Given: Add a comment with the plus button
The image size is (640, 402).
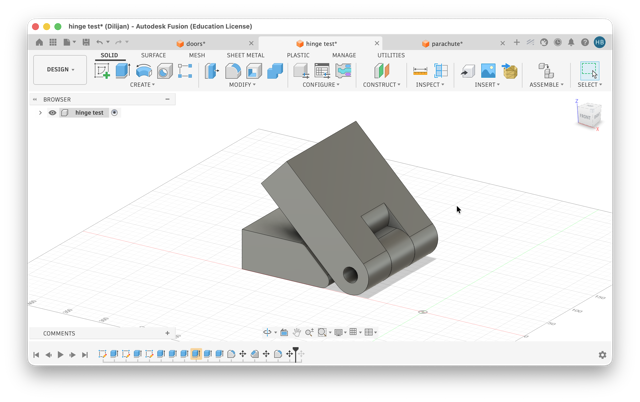Looking at the screenshot, I should 167,333.
